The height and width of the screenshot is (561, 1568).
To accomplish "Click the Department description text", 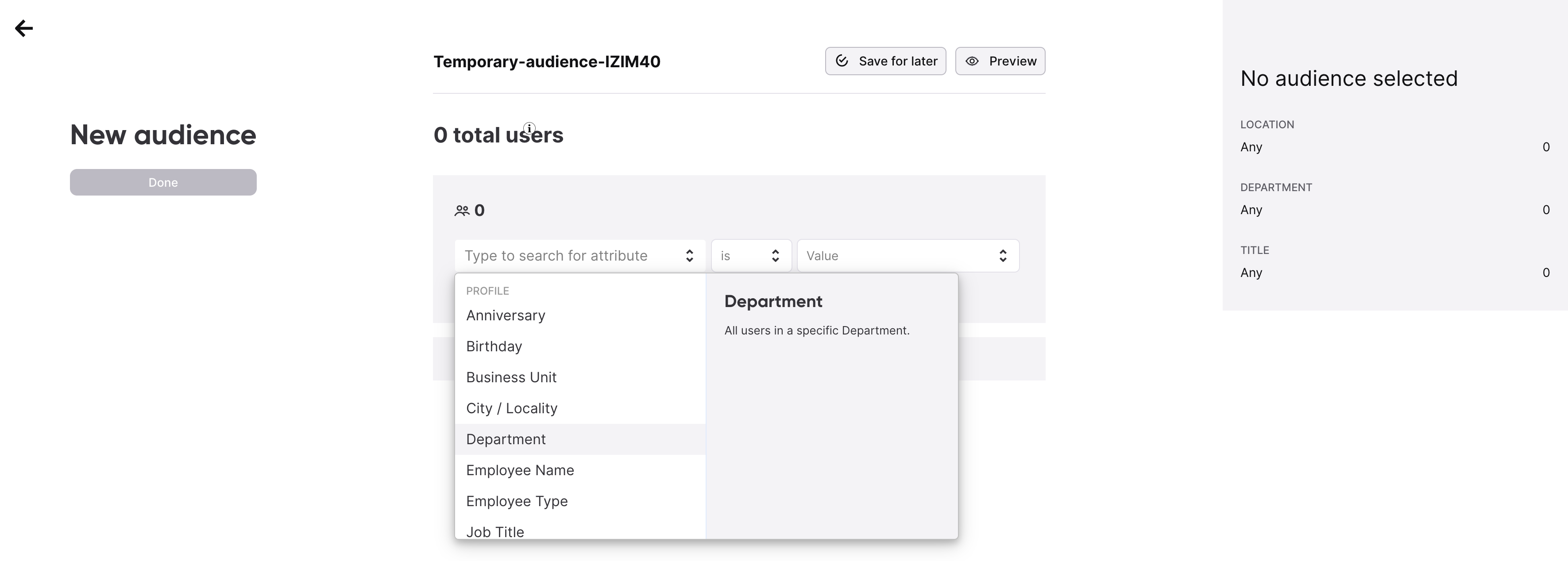I will (x=817, y=330).
